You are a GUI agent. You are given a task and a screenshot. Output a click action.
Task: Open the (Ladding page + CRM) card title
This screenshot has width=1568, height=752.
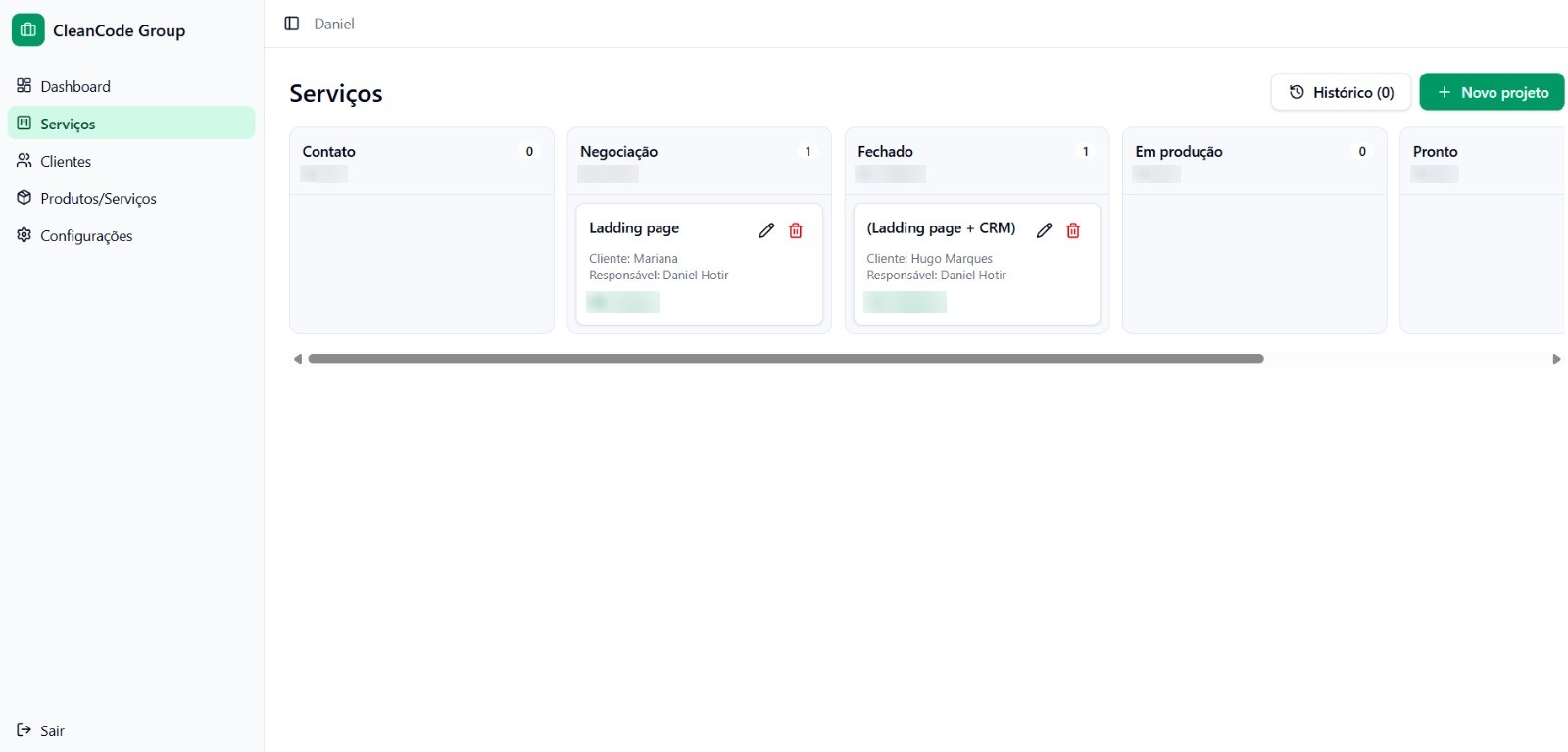(941, 228)
